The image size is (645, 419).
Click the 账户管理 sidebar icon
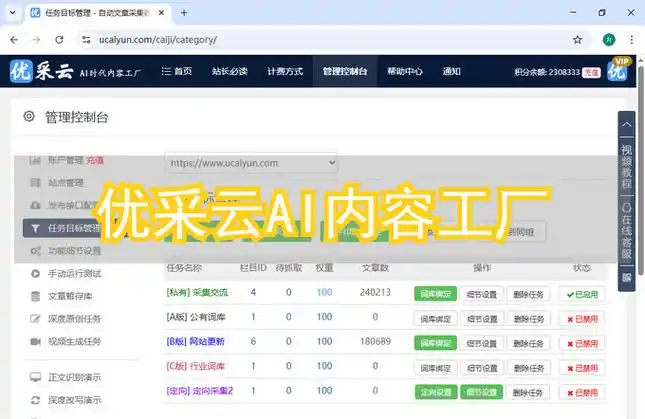click(35, 160)
